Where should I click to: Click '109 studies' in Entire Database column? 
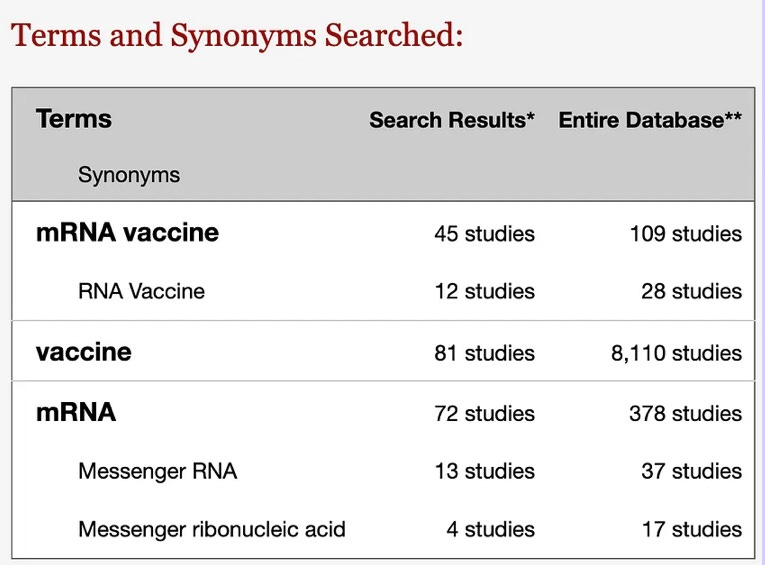685,234
